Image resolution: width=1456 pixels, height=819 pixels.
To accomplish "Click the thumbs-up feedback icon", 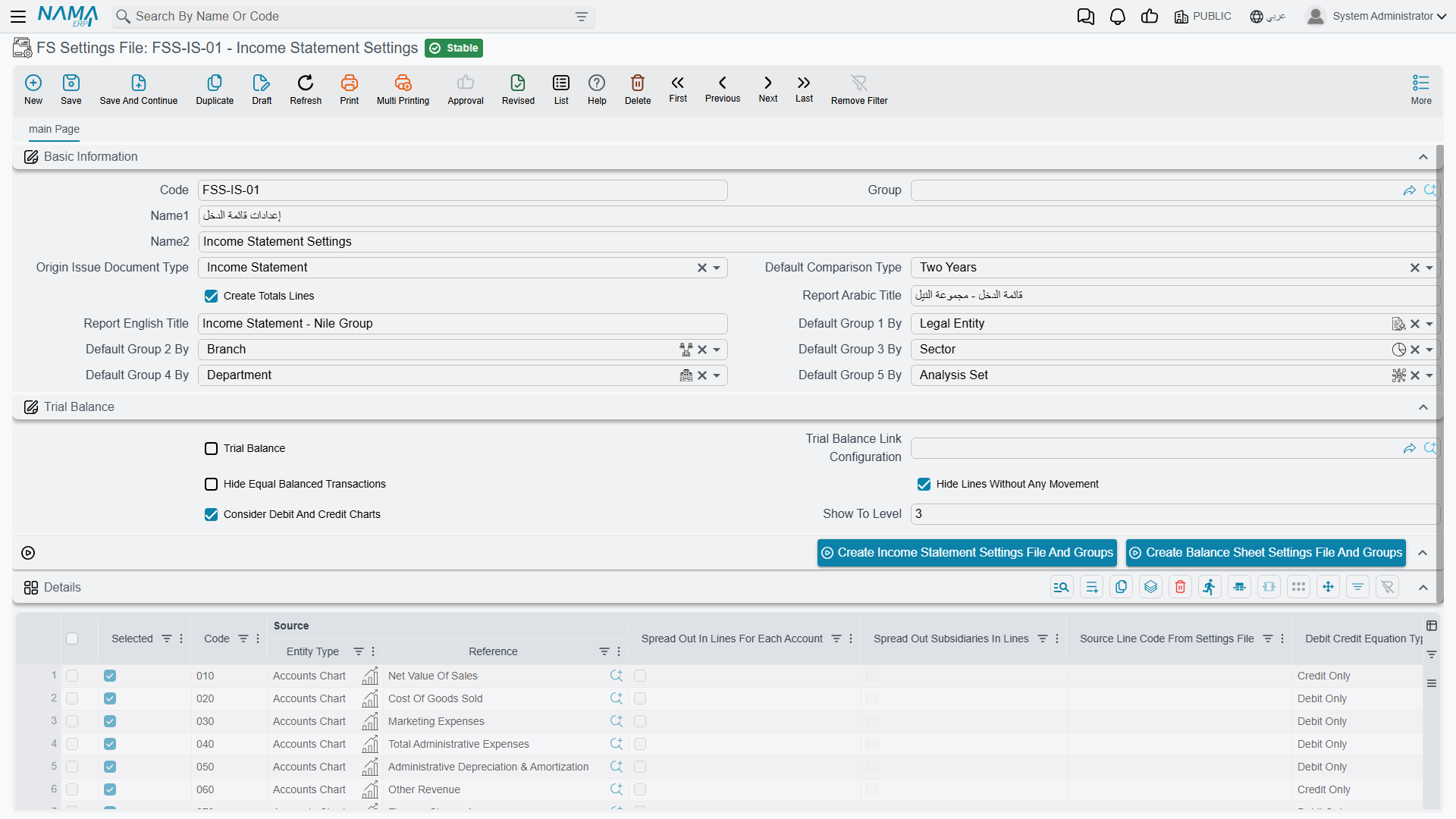I will pyautogui.click(x=1150, y=17).
